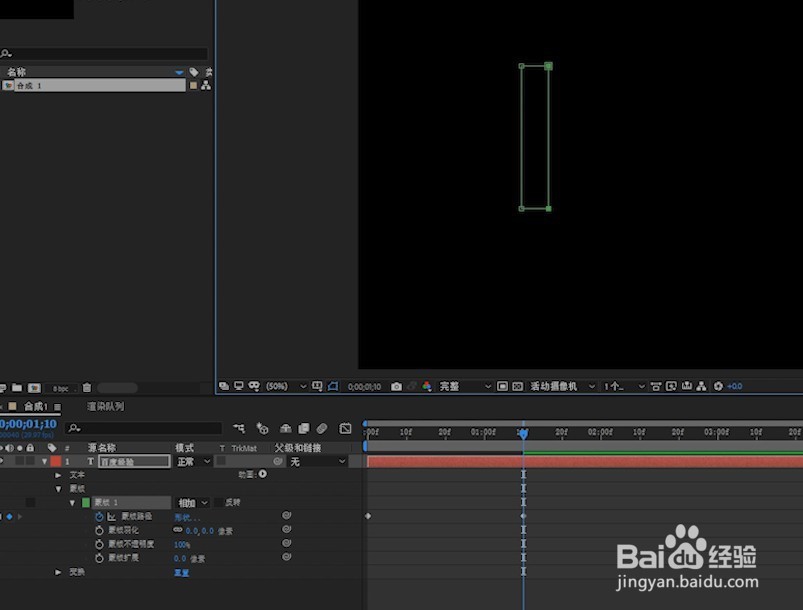803x610 pixels.
Task: Toggle the pixel aspect ratio correction icon
Action: pos(656,386)
